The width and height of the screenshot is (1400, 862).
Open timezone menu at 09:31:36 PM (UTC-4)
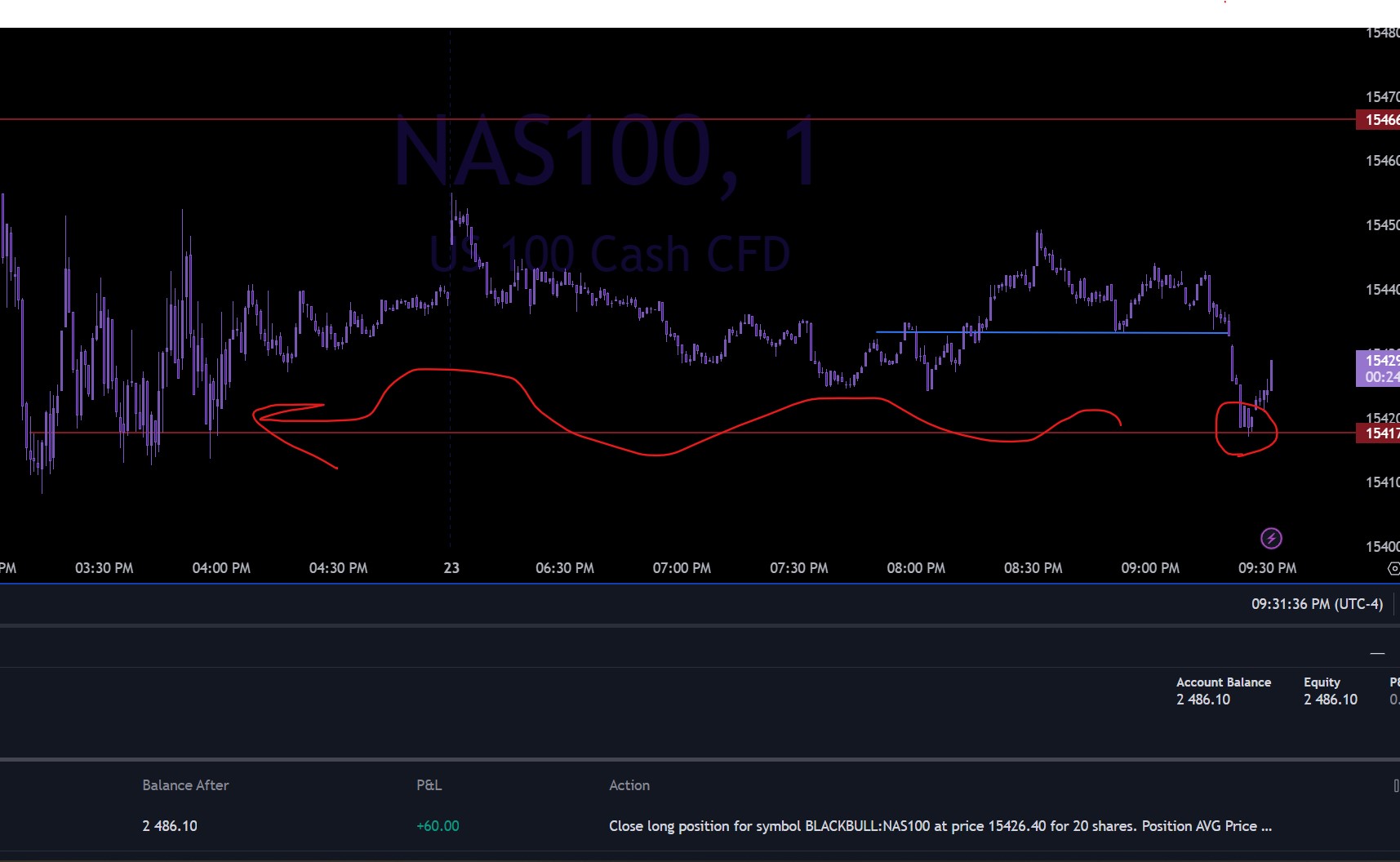click(1316, 604)
